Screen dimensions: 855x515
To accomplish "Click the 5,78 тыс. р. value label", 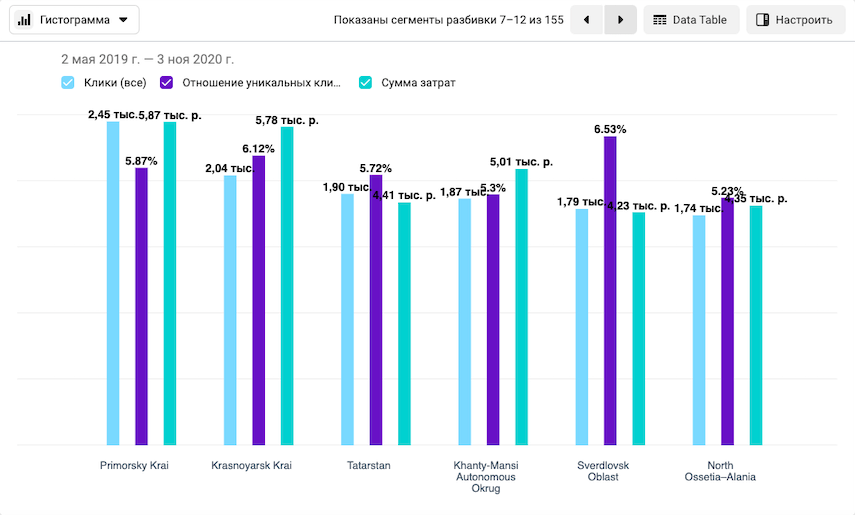I will pyautogui.click(x=287, y=120).
